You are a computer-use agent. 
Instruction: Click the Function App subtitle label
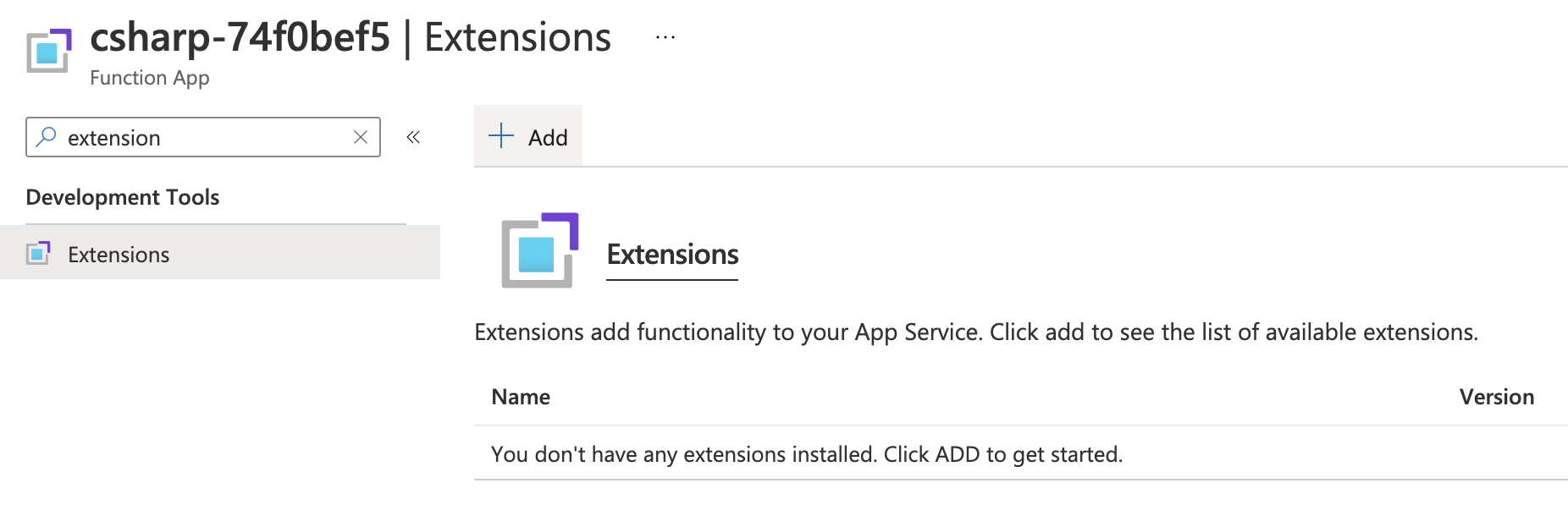[x=149, y=77]
